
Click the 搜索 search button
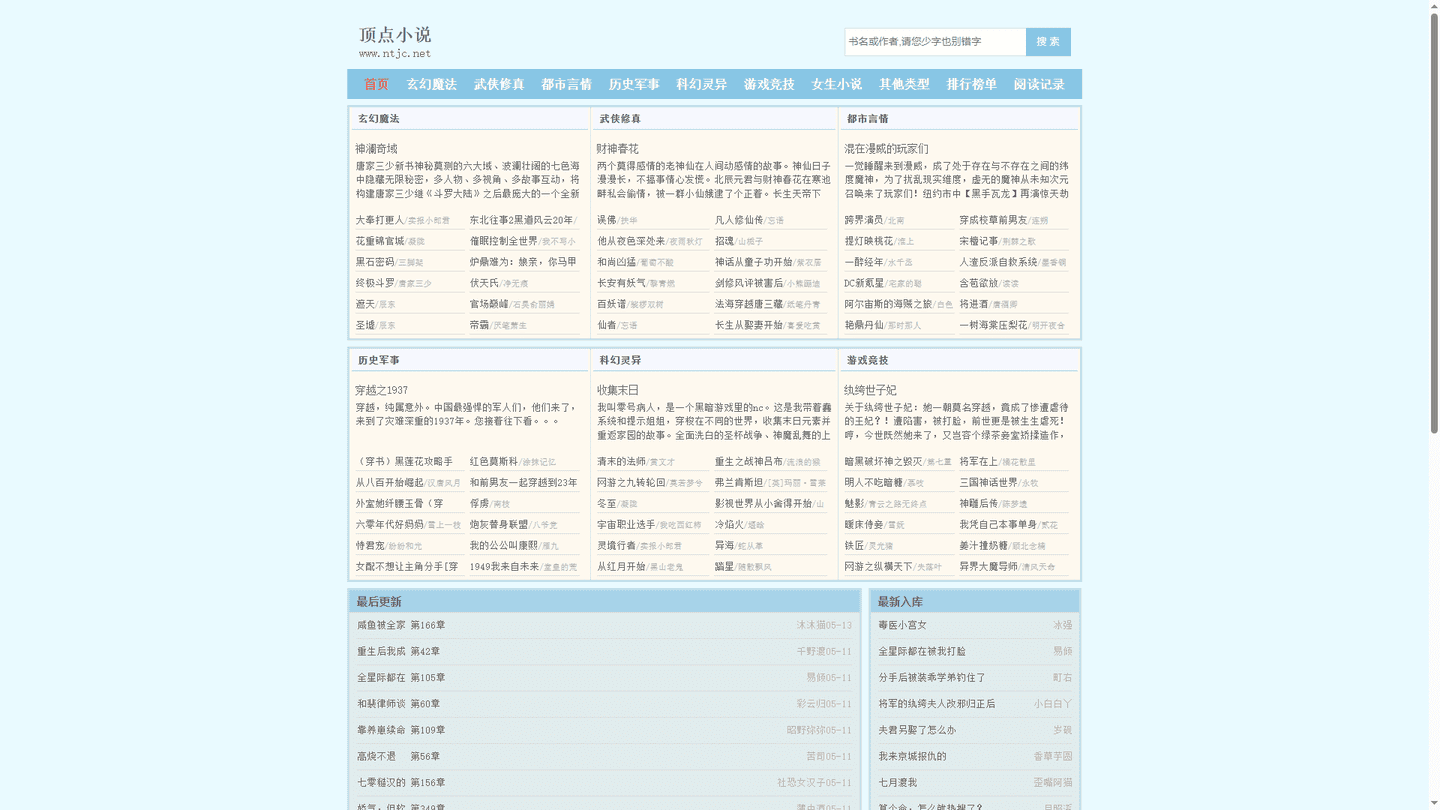tap(1048, 42)
